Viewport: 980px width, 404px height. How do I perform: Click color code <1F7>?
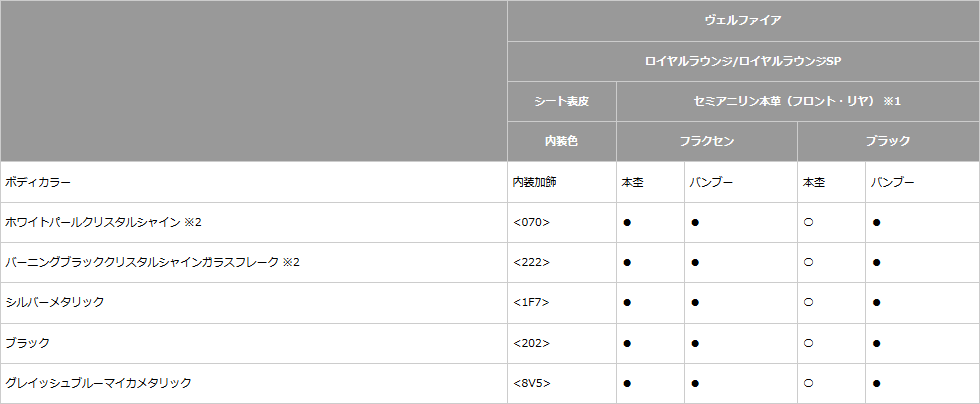pyautogui.click(x=531, y=303)
